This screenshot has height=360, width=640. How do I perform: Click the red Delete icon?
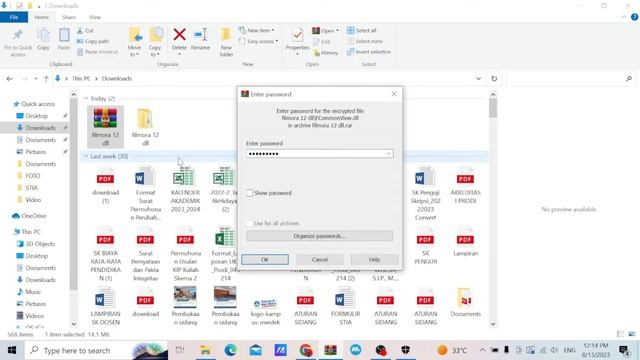click(x=179, y=35)
